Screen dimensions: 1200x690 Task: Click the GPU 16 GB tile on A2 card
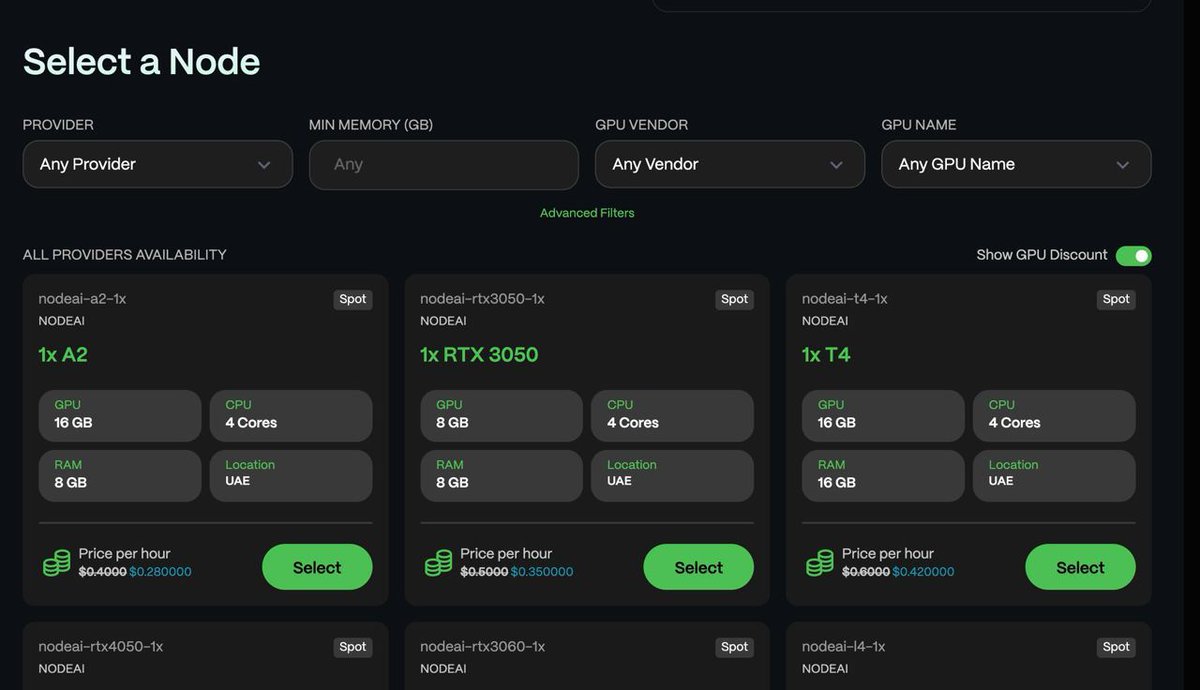tap(120, 415)
